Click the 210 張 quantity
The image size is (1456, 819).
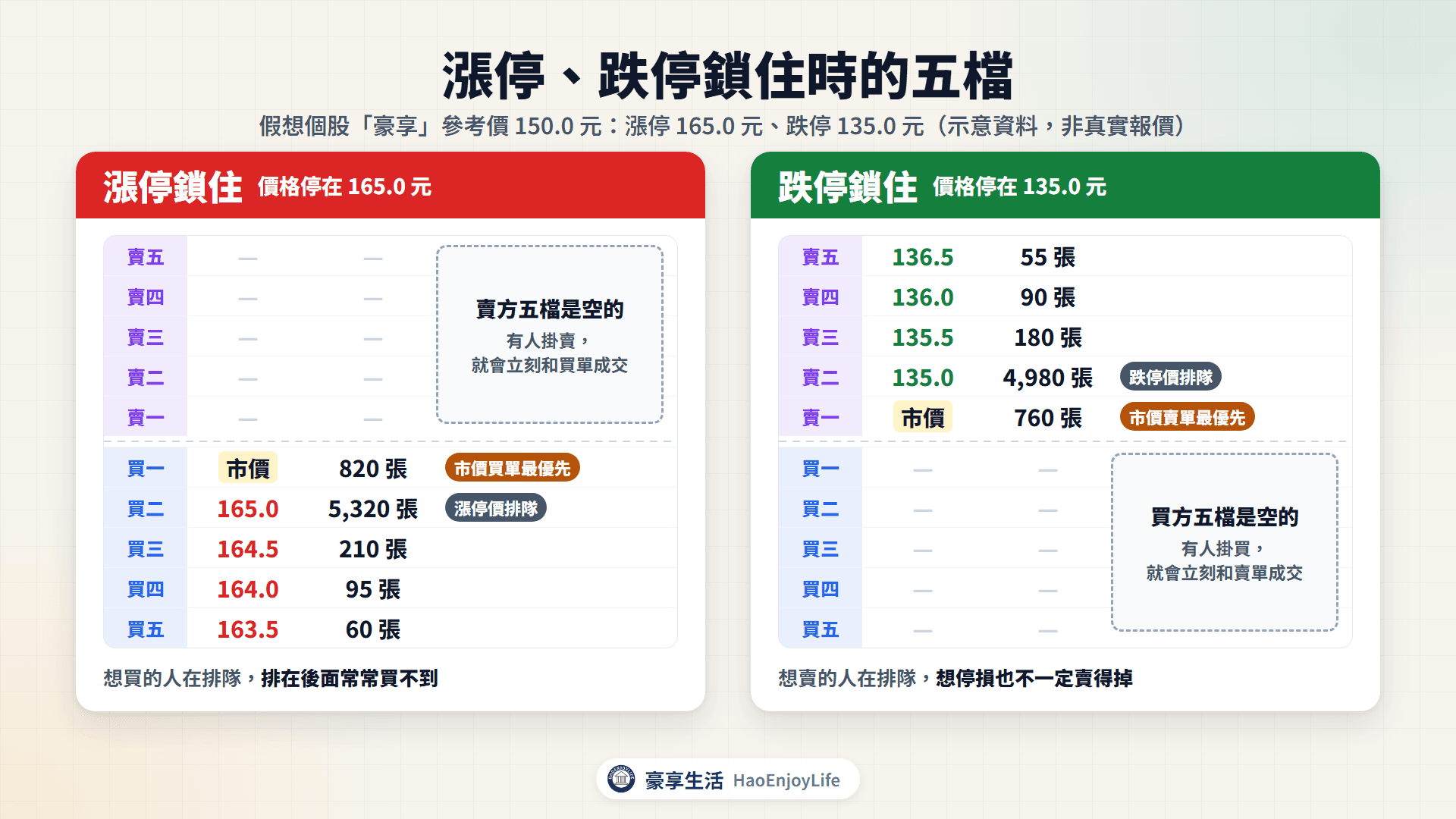373,549
